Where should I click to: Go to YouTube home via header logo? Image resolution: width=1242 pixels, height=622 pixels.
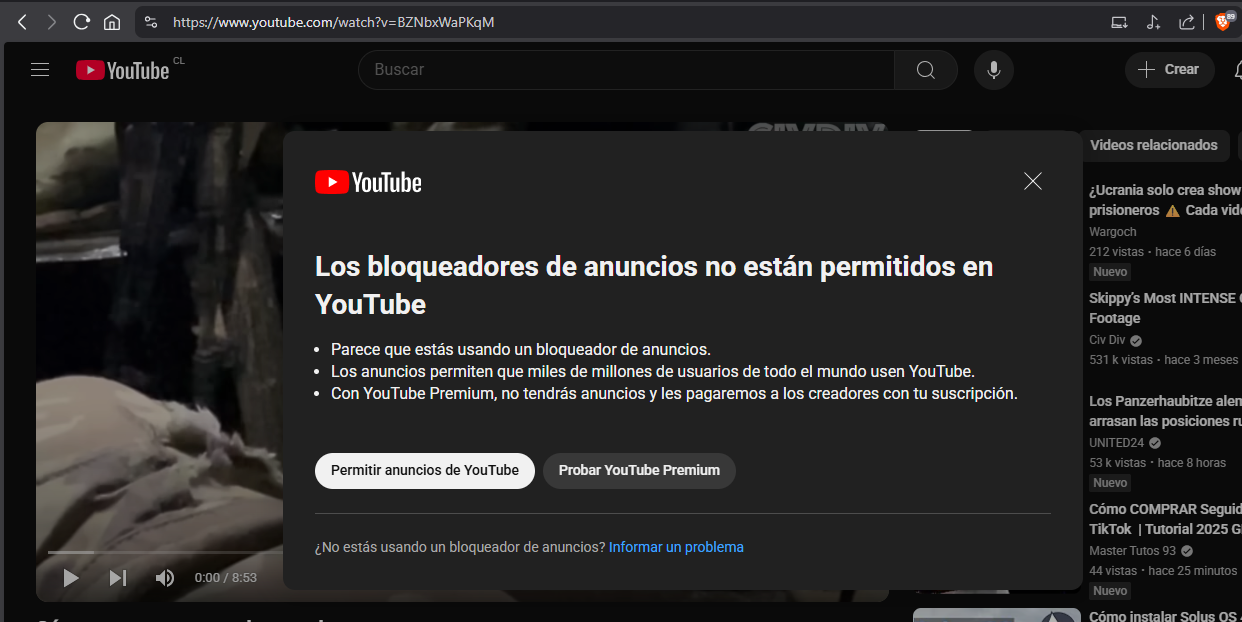coord(123,70)
